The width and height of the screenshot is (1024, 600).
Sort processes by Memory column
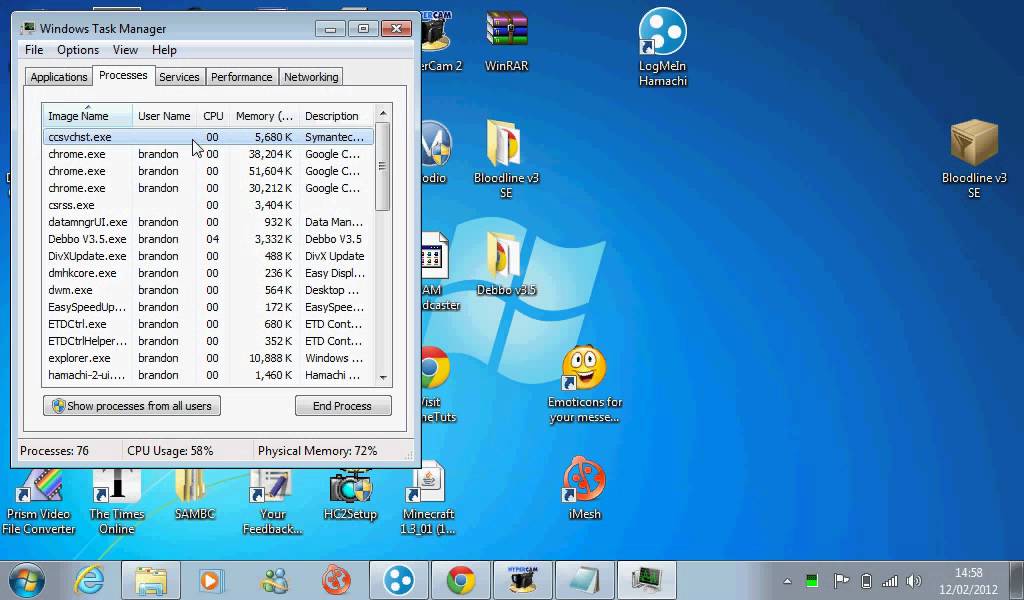[264, 116]
